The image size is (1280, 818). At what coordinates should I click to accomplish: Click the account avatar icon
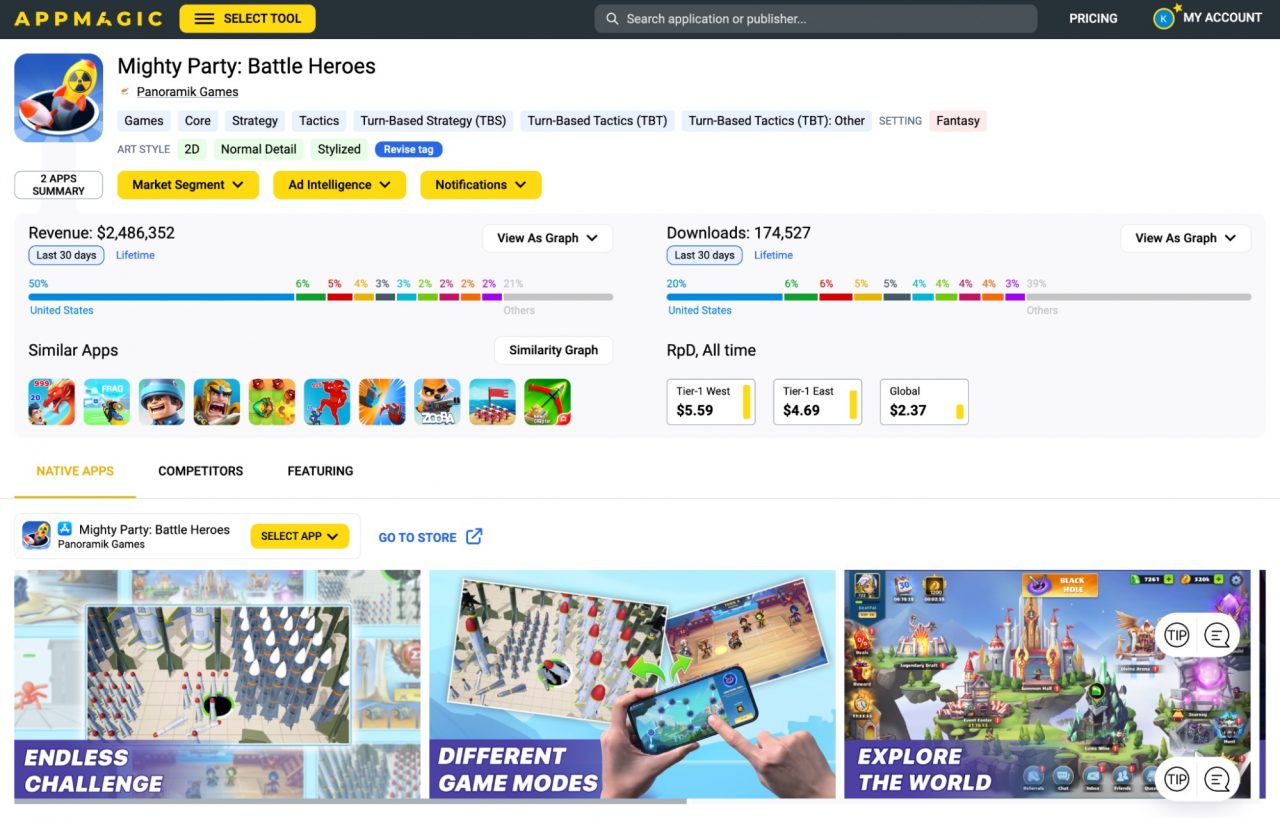[x=1163, y=18]
